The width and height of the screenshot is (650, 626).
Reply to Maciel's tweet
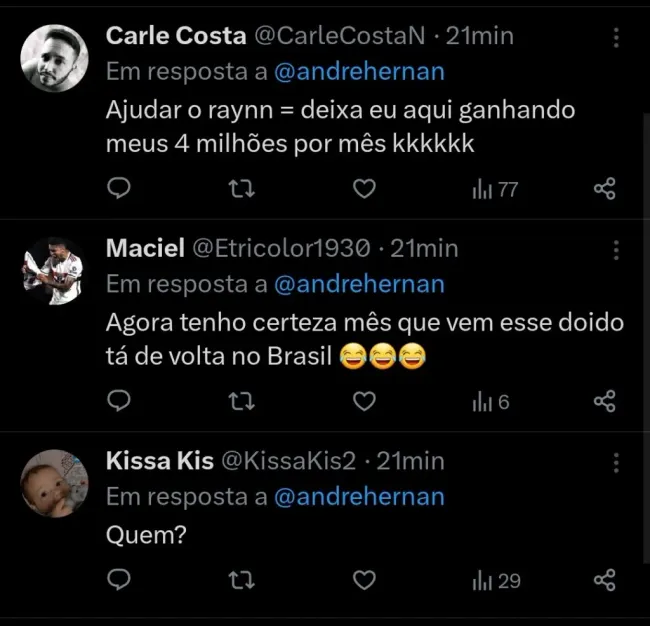119,402
